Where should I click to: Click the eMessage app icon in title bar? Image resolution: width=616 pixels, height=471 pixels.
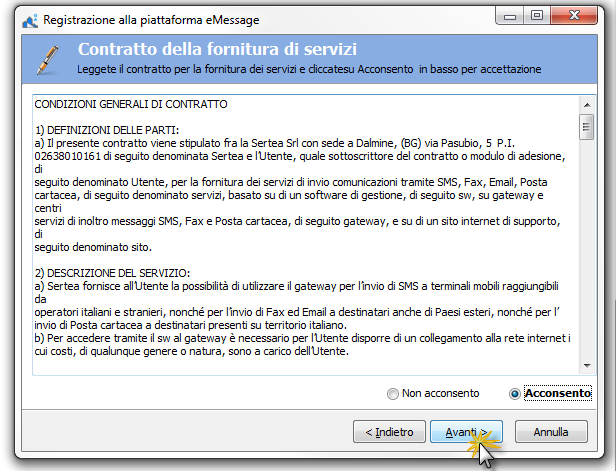pyautogui.click(x=30, y=20)
